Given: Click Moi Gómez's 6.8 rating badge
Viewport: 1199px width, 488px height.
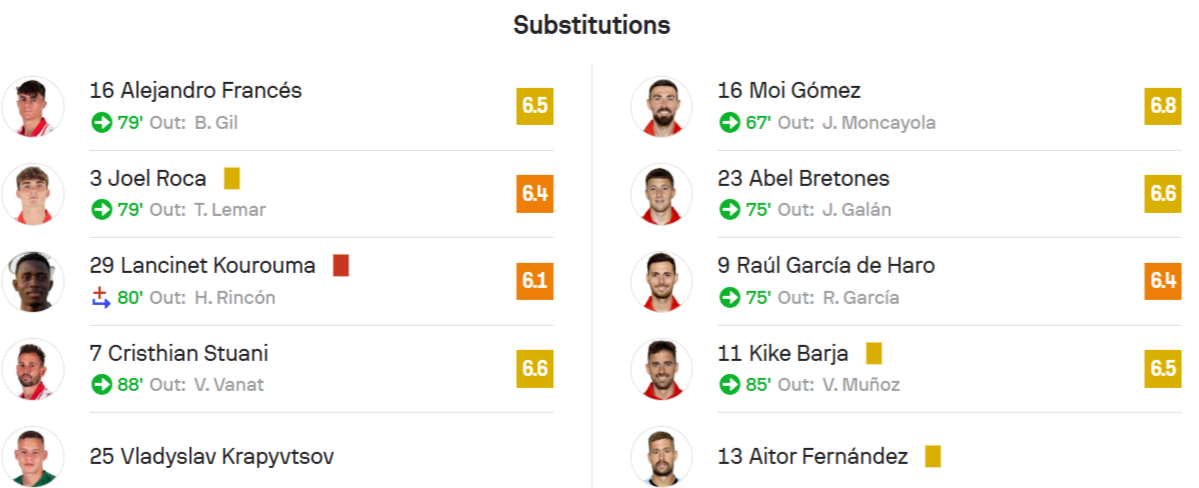Looking at the screenshot, I should coord(1163,106).
